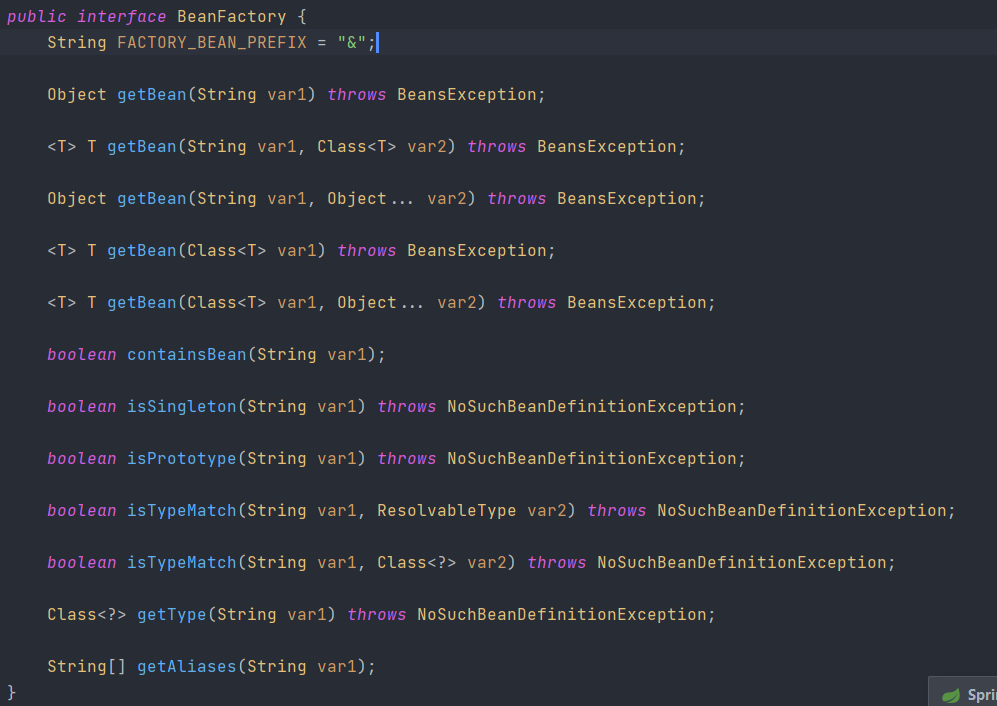Click getBean in the Class<T>, Object... method
This screenshot has width=997, height=706.
point(142,303)
